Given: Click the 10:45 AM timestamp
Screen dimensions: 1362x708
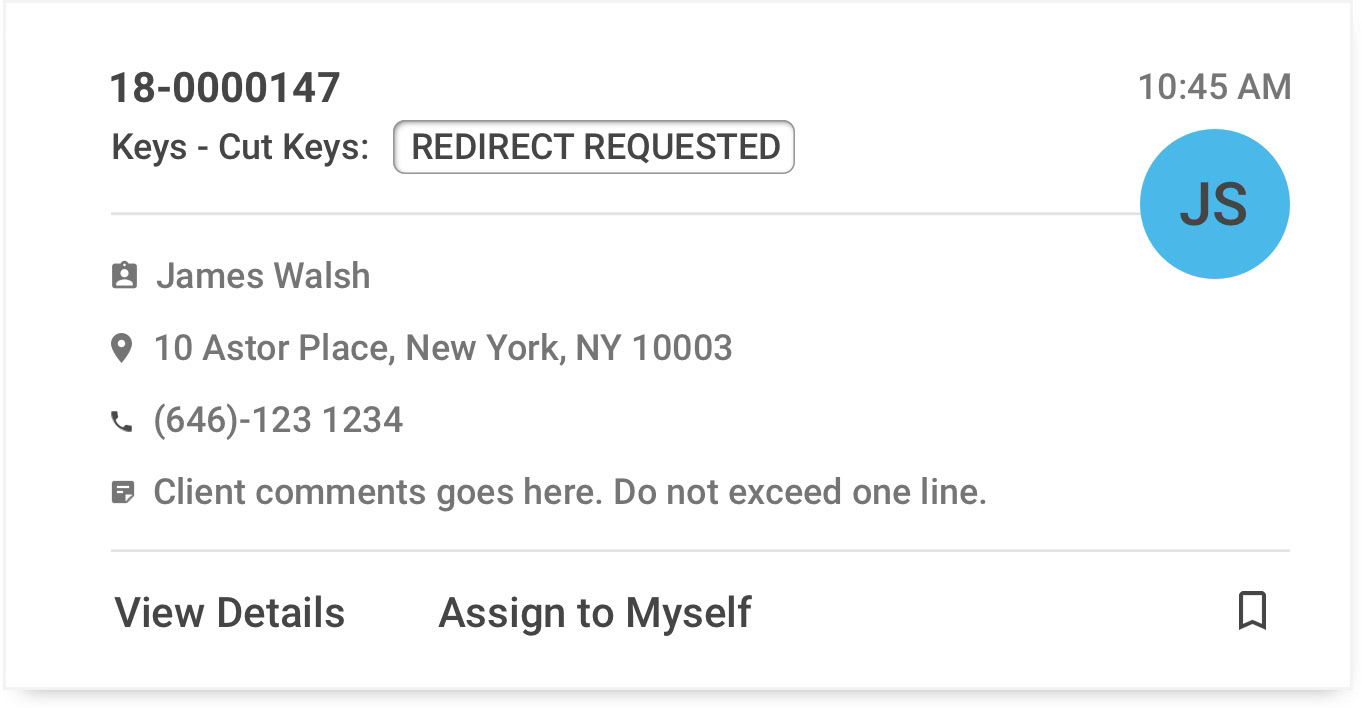Looking at the screenshot, I should pos(1214,87).
